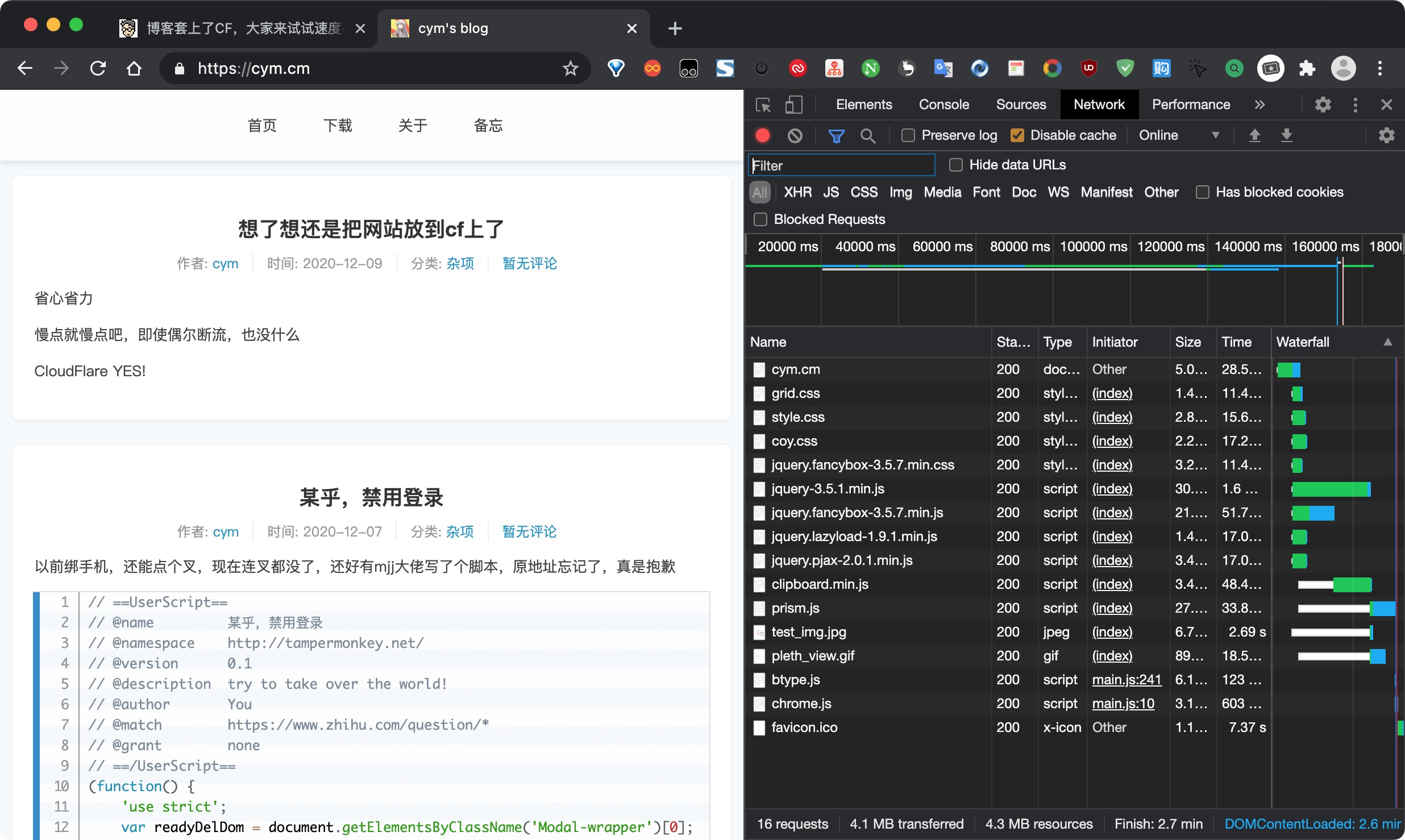Screen dimensions: 1405x840
Task: Click the 暂无评论 link on first post
Action: pos(529,264)
